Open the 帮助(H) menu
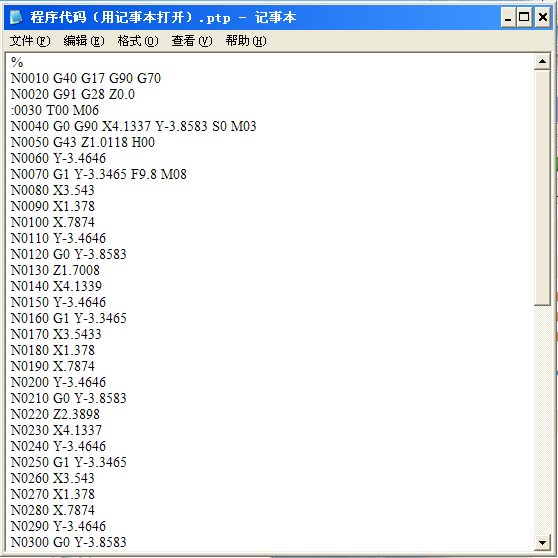Image resolution: width=558 pixels, height=558 pixels. tap(246, 41)
